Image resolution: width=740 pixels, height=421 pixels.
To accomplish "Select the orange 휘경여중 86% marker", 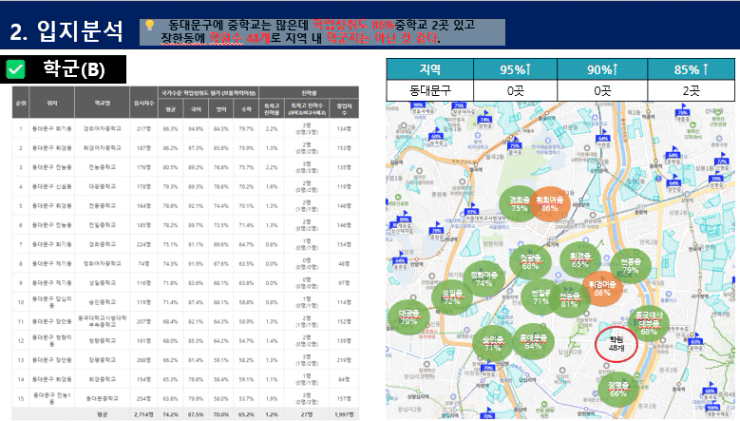I will coord(602,288).
